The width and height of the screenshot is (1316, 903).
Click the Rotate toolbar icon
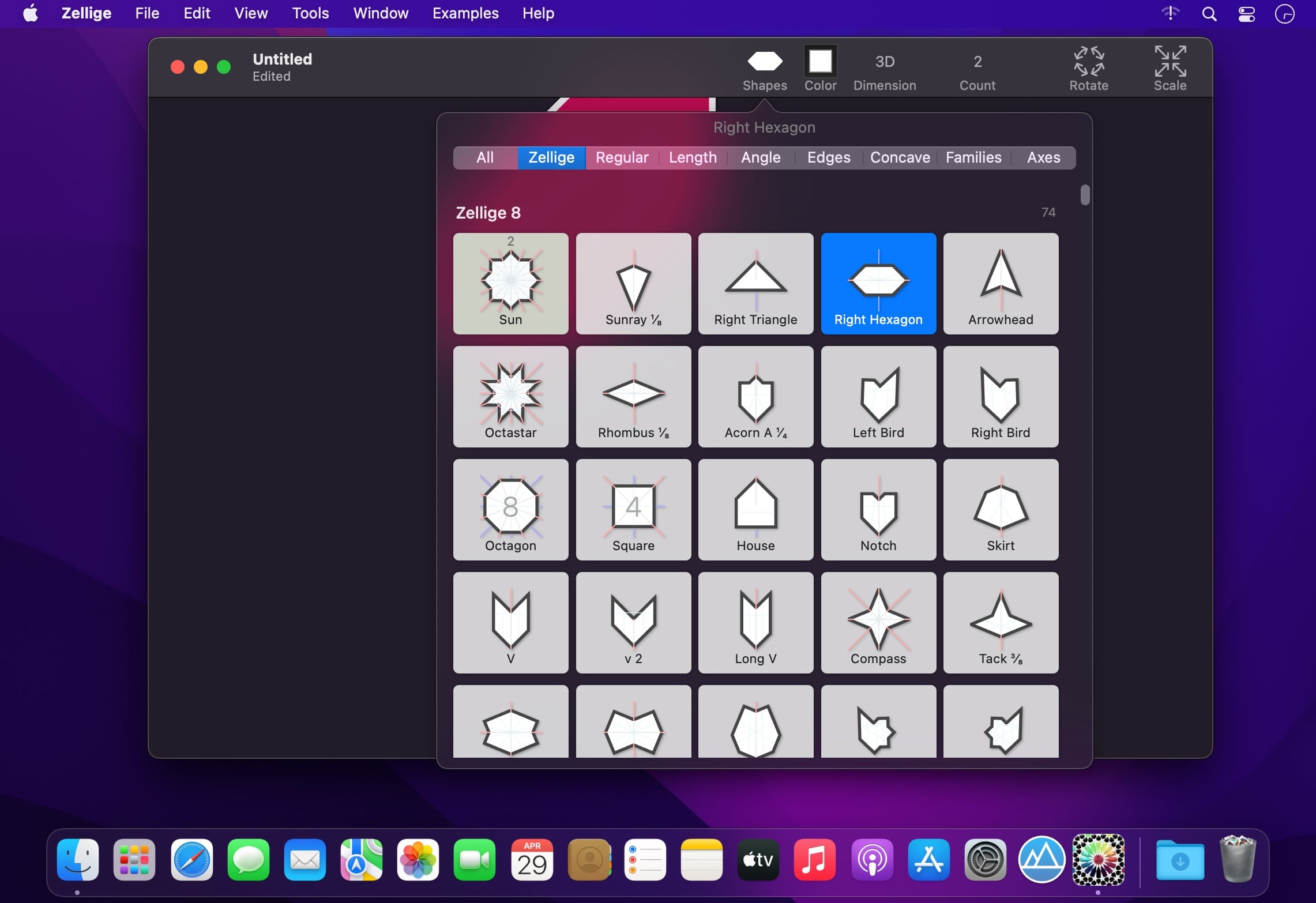tap(1088, 69)
